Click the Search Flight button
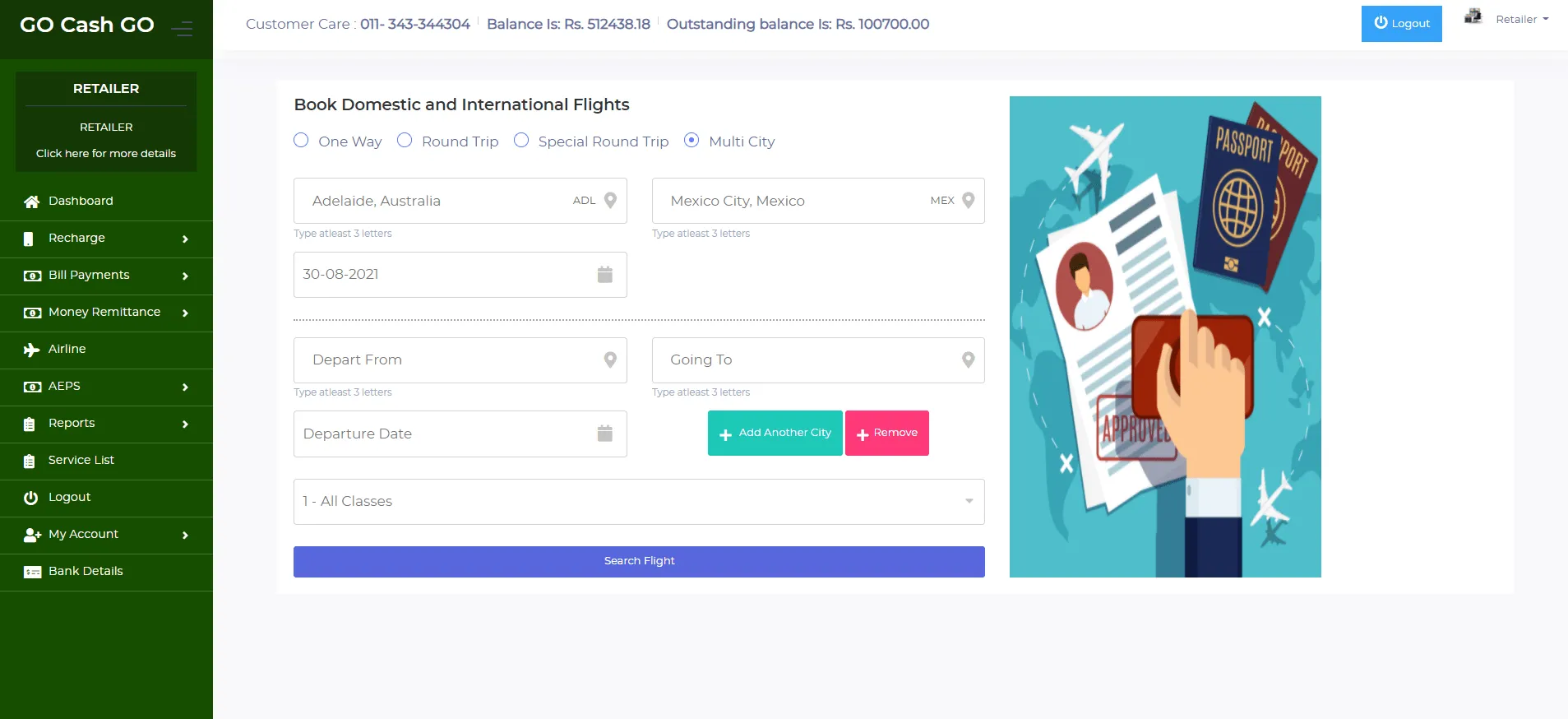 tap(639, 561)
